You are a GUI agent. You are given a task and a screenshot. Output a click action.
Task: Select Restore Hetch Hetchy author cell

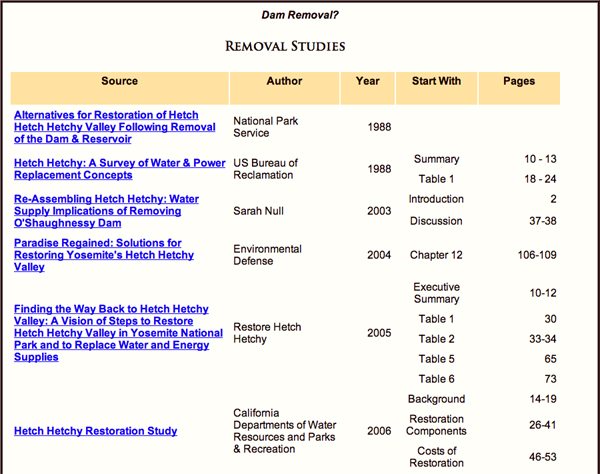point(267,333)
